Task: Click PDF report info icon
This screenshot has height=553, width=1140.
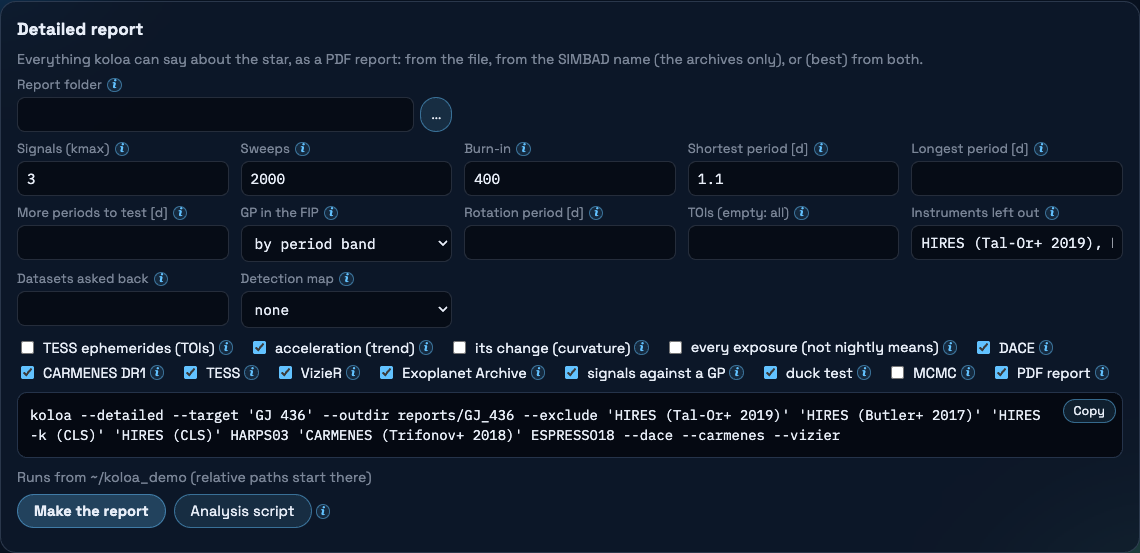Action: (1101, 373)
